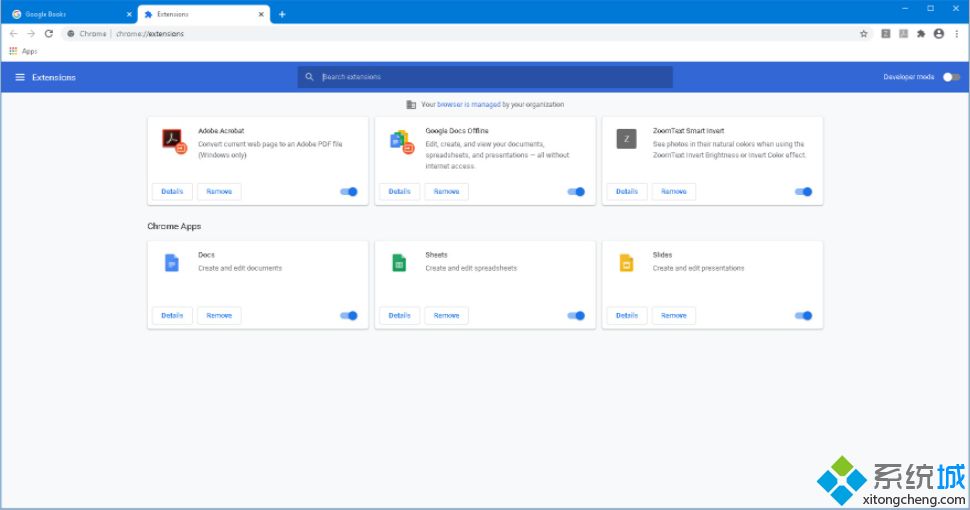
Task: Remove the Sheets app
Action: [x=446, y=316]
